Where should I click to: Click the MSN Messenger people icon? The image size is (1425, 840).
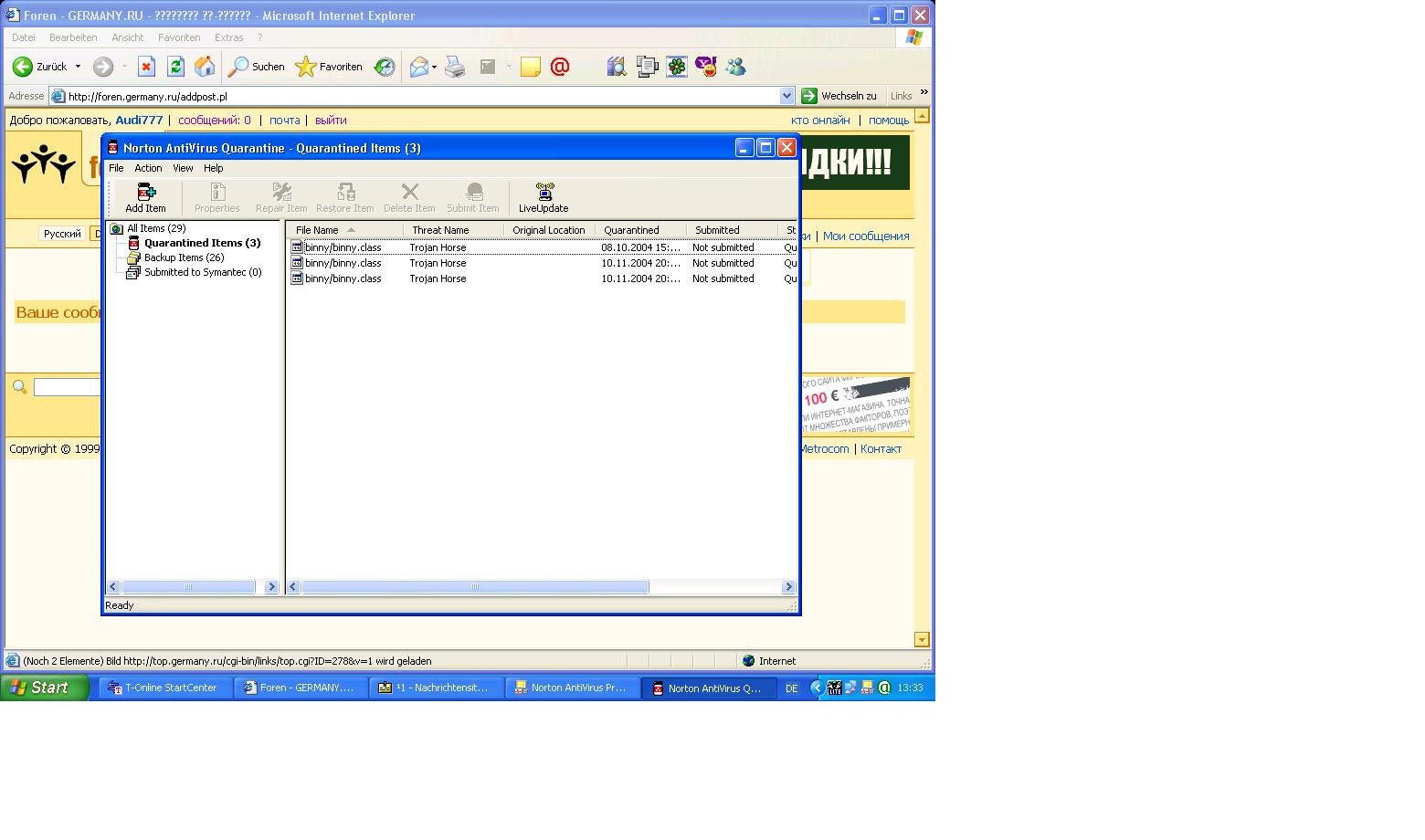coord(735,67)
